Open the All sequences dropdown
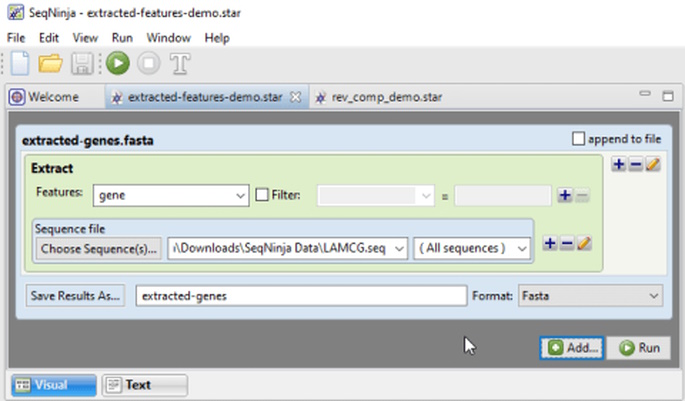 click(x=472, y=248)
